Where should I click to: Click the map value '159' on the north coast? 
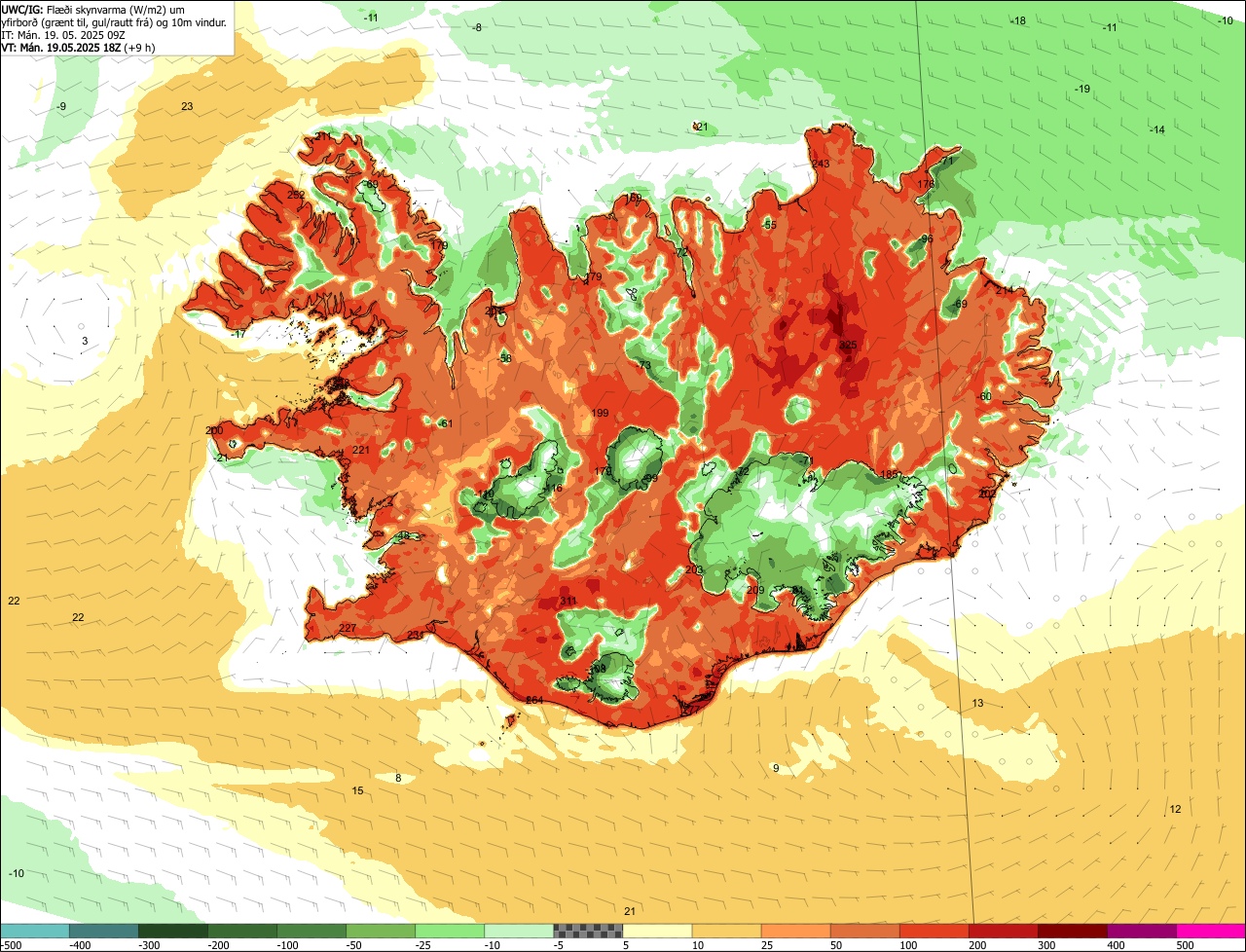point(634,198)
